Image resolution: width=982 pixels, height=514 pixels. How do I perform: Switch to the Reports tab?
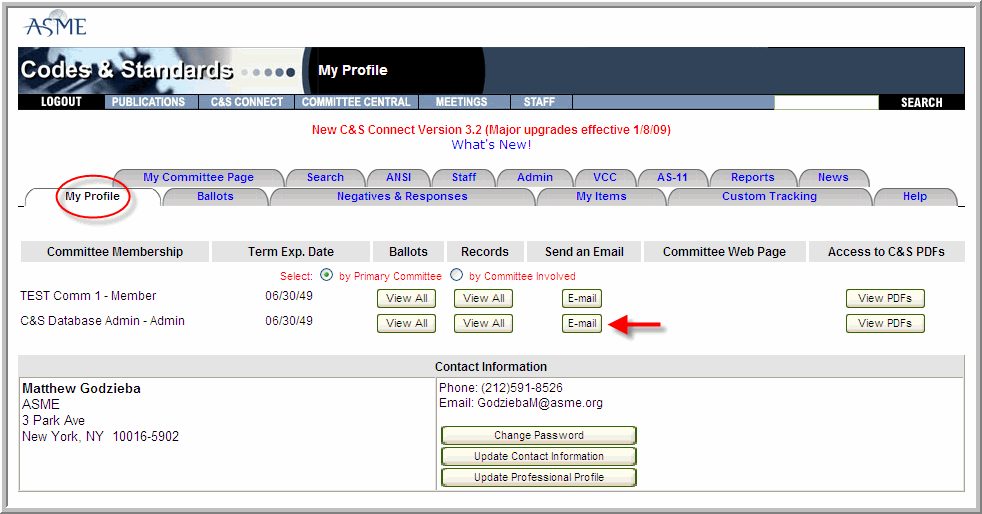coord(753,177)
